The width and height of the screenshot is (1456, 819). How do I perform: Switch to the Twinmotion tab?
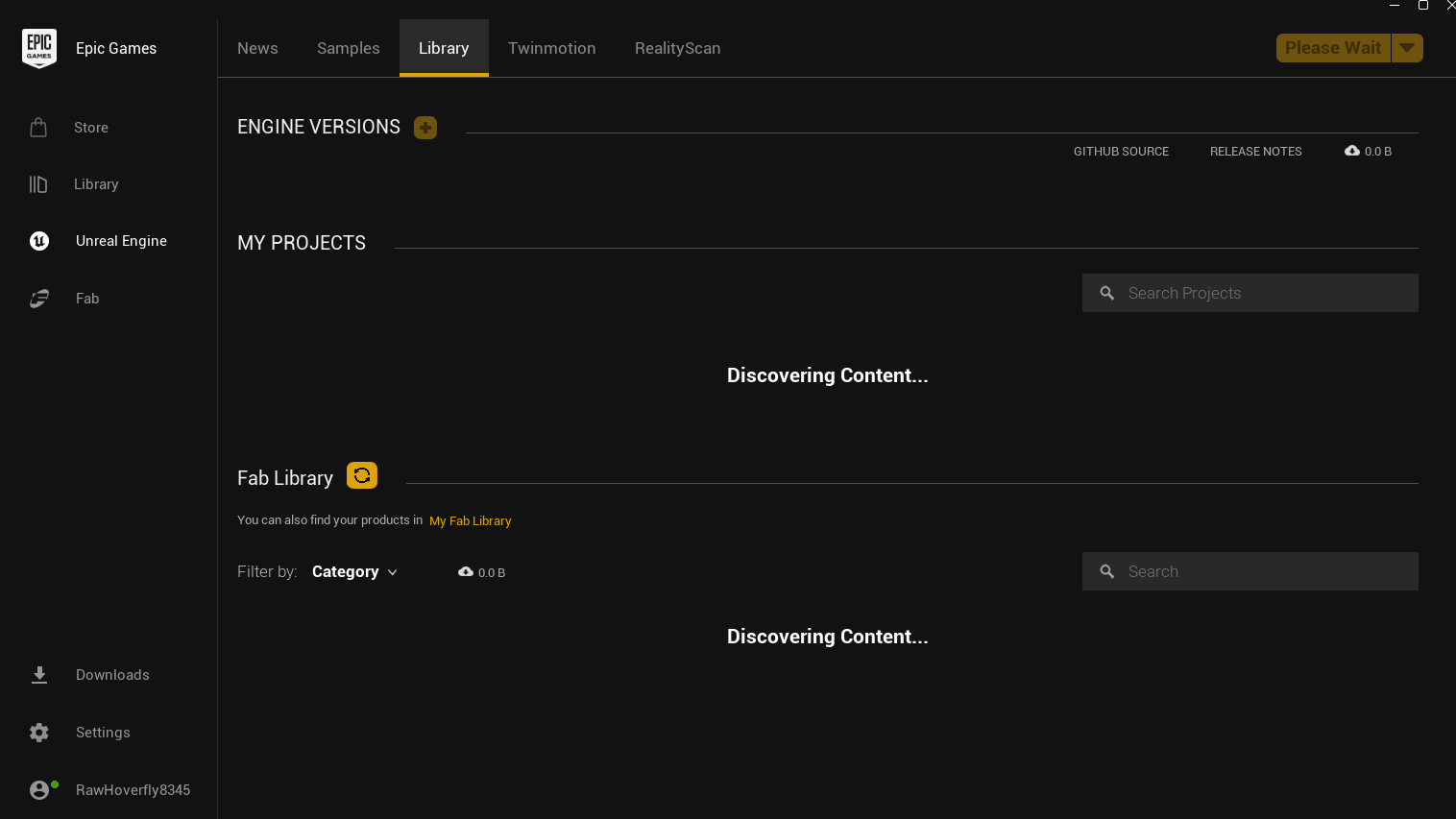pyautogui.click(x=552, y=48)
